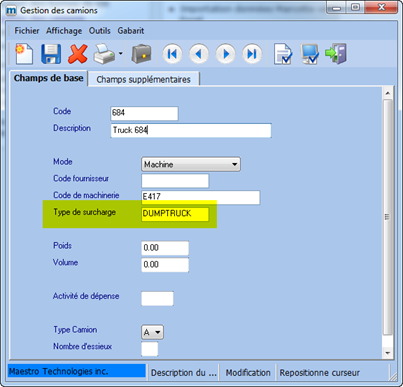
Task: Click the Description field 'Truck 684'
Action: (x=191, y=130)
